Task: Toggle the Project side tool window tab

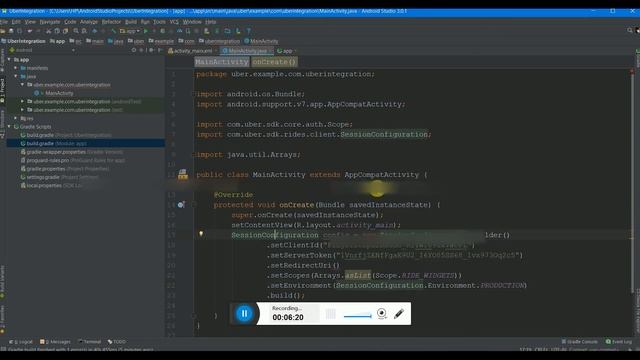Action: 2,91
